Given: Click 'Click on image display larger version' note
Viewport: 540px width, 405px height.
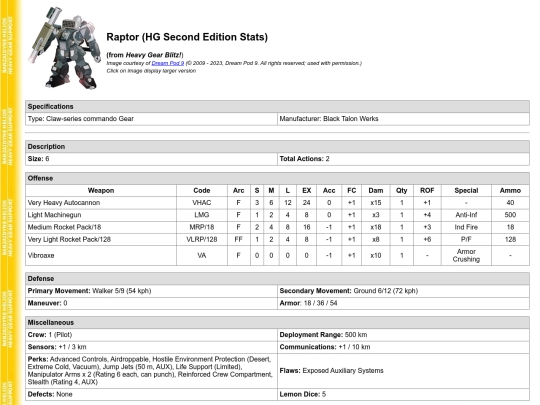Looking at the screenshot, I should [151, 71].
